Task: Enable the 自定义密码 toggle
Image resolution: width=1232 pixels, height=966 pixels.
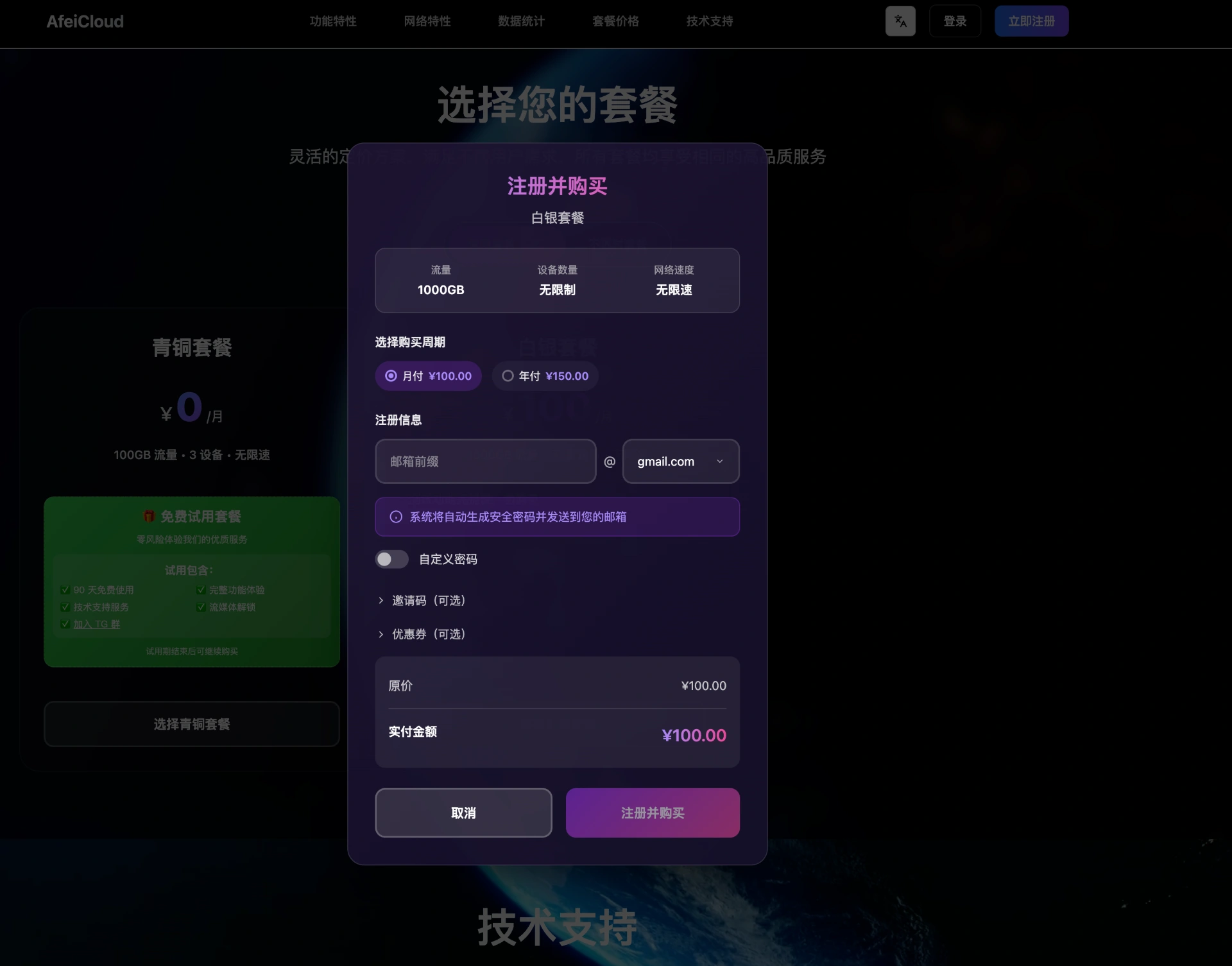Action: pos(391,559)
